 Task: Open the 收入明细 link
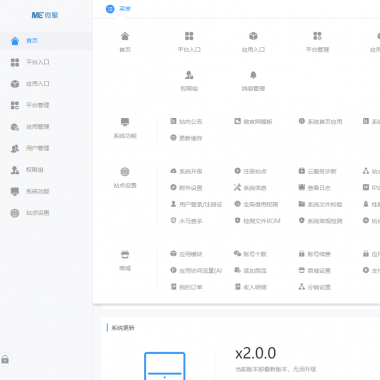pos(250,287)
